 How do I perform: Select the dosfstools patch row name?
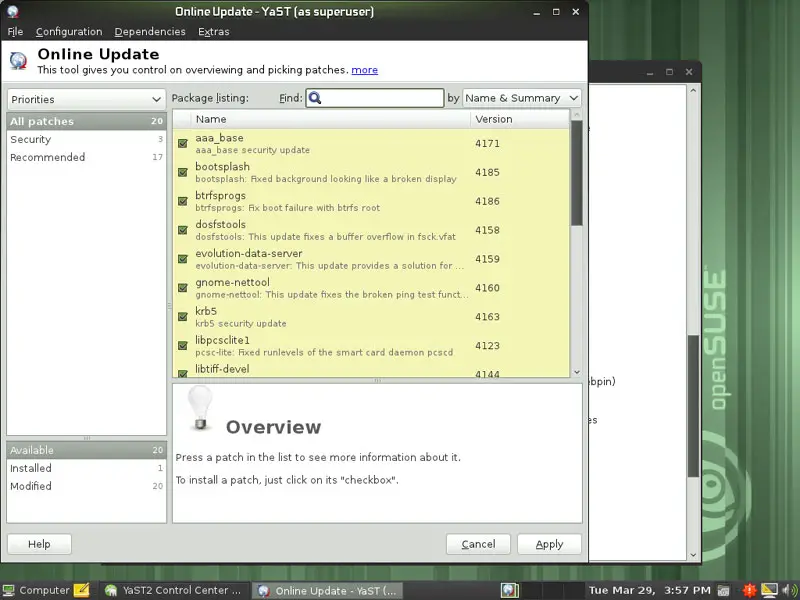(220, 224)
